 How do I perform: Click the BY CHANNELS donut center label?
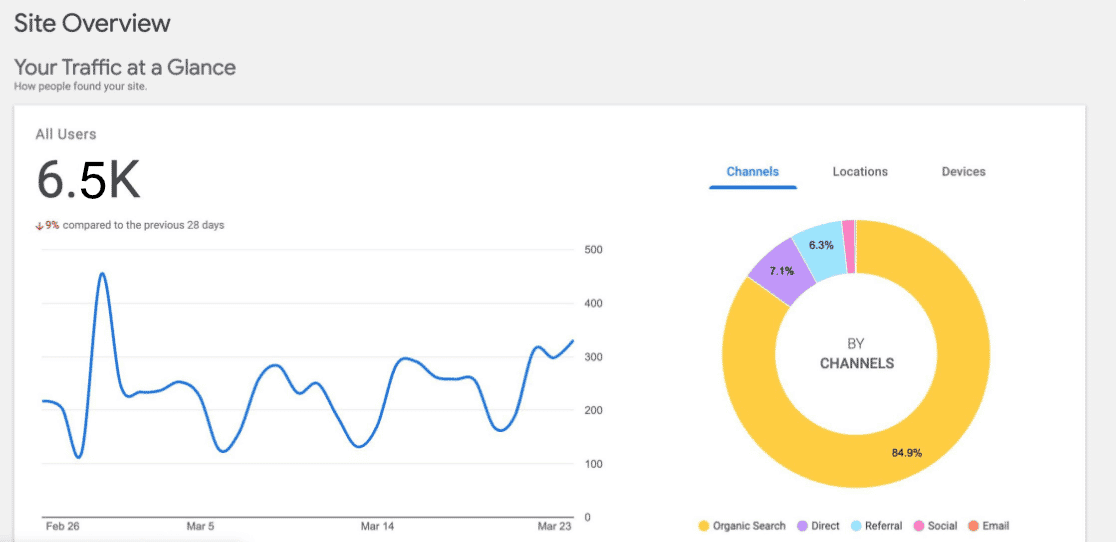click(x=856, y=354)
